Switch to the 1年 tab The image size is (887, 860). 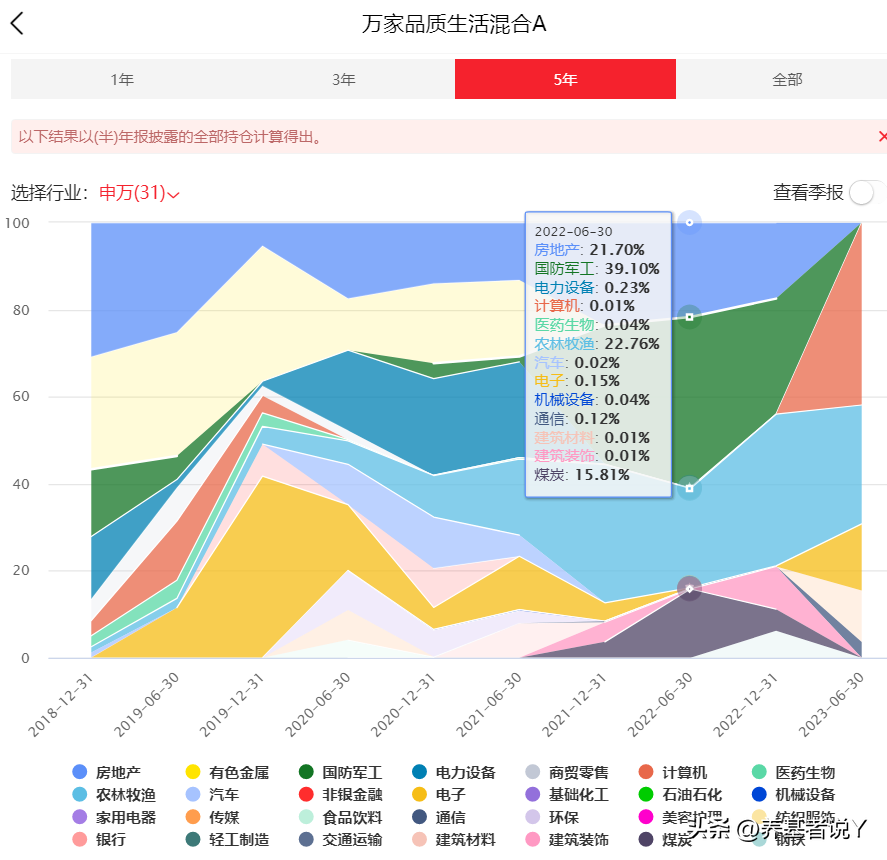[x=122, y=79]
